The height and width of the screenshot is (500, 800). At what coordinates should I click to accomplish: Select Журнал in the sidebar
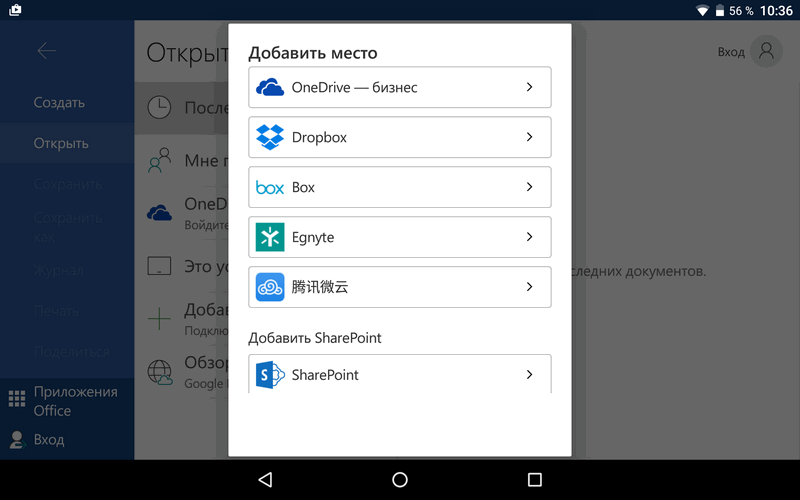(59, 270)
